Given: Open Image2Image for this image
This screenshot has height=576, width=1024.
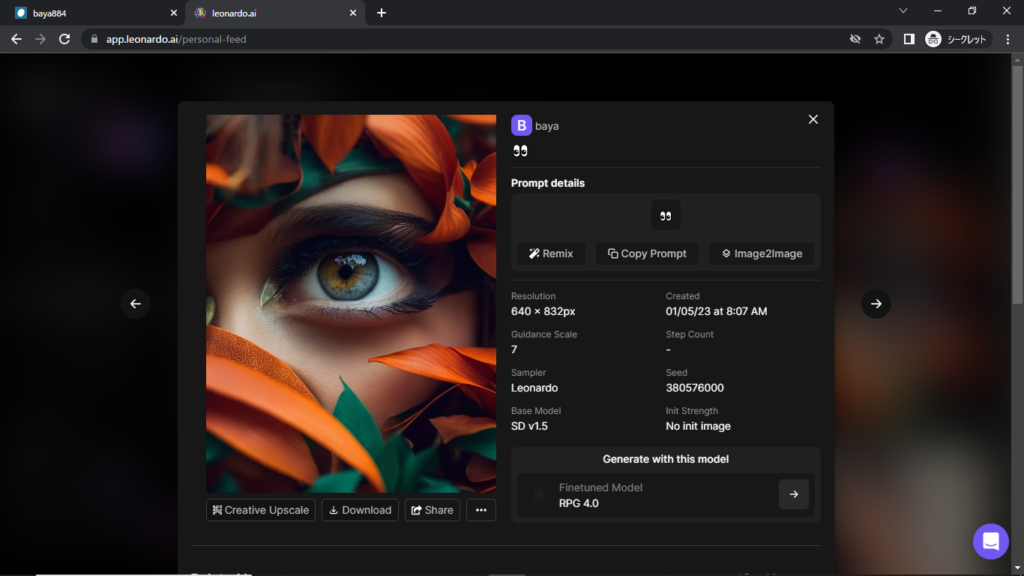Looking at the screenshot, I should (x=761, y=254).
